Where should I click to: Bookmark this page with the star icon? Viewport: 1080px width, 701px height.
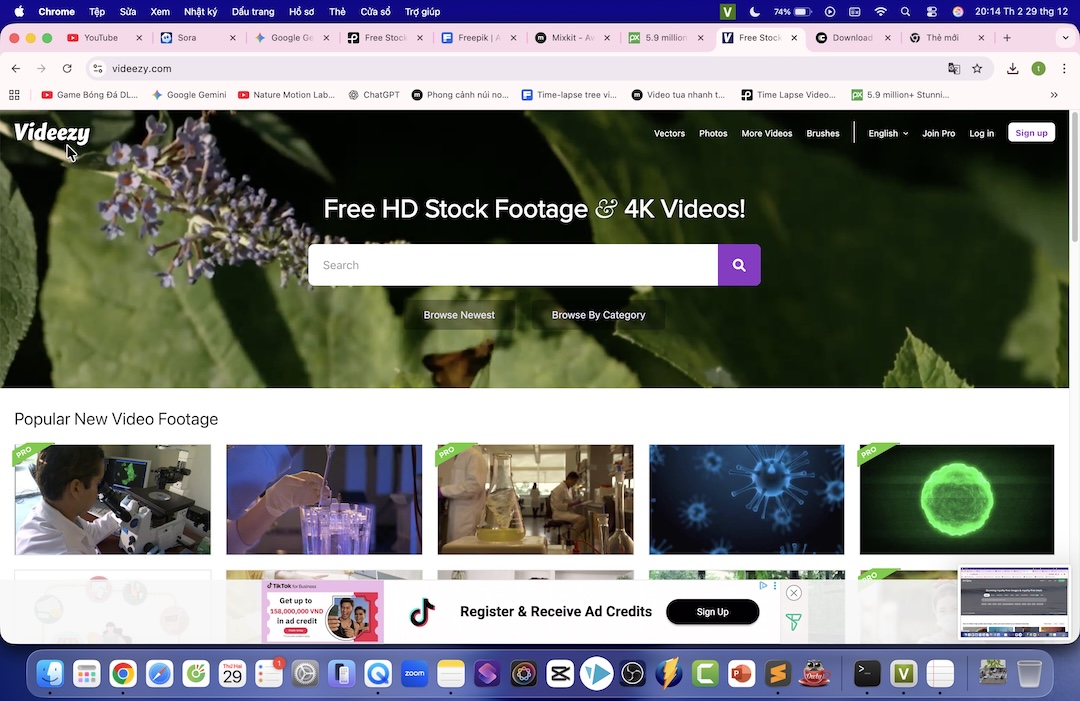click(x=977, y=69)
